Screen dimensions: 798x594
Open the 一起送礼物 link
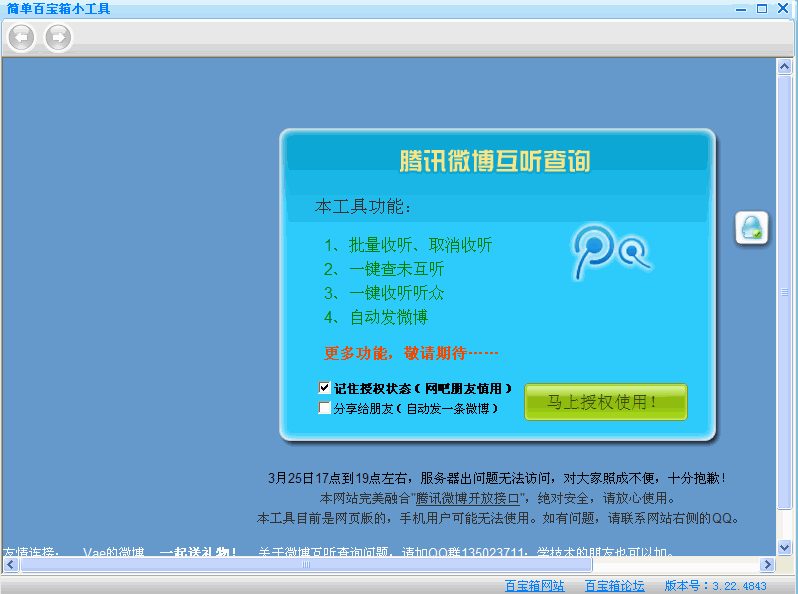(198, 551)
